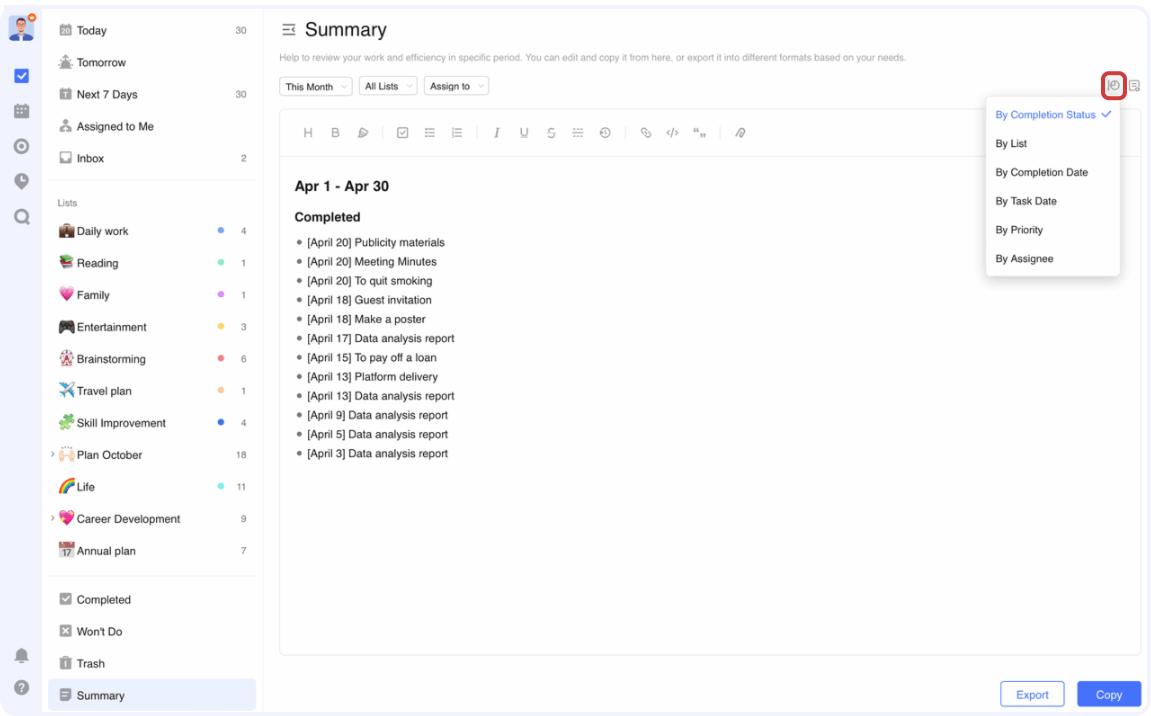Open the This Month date range dropdown
This screenshot has width=1151, height=716.
[x=315, y=87]
